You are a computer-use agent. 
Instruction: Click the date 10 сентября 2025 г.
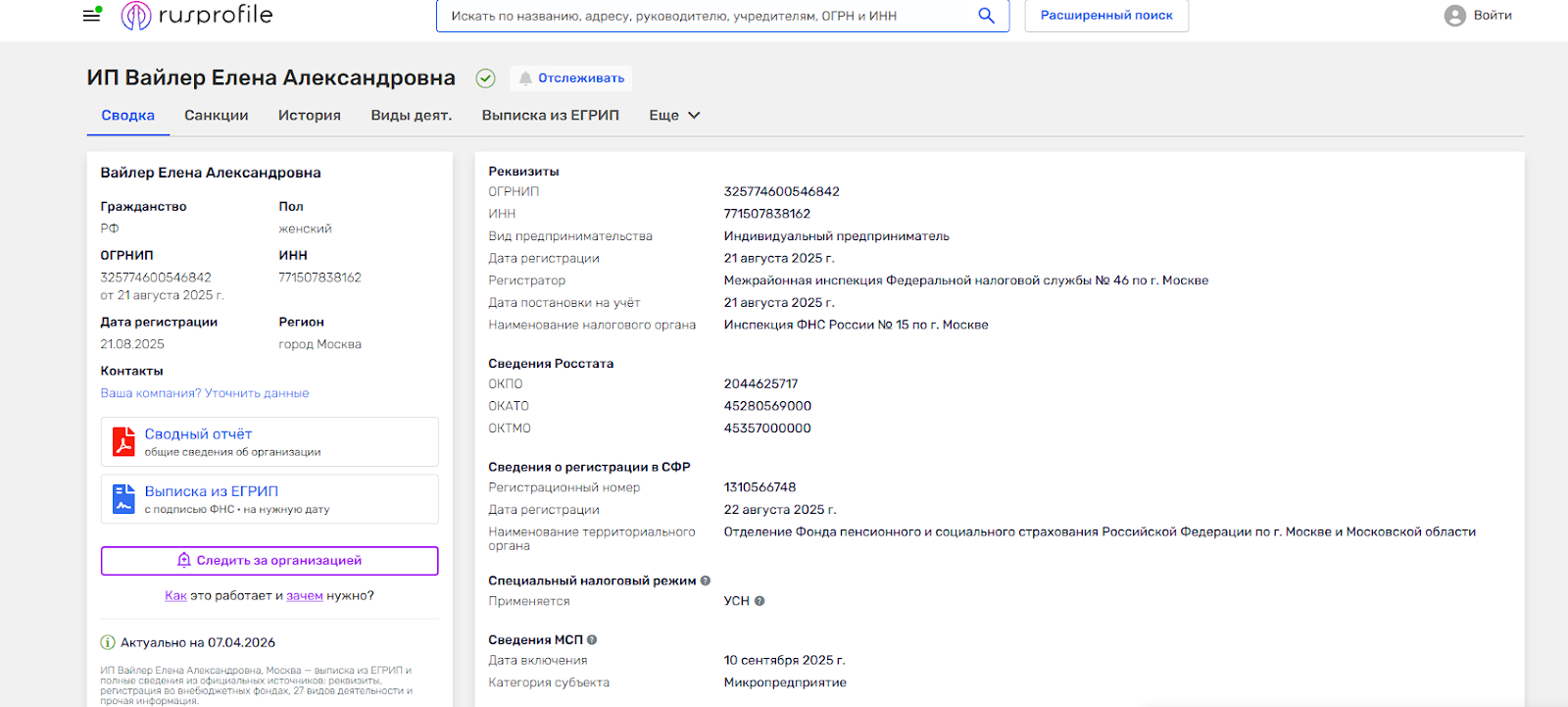(x=785, y=660)
